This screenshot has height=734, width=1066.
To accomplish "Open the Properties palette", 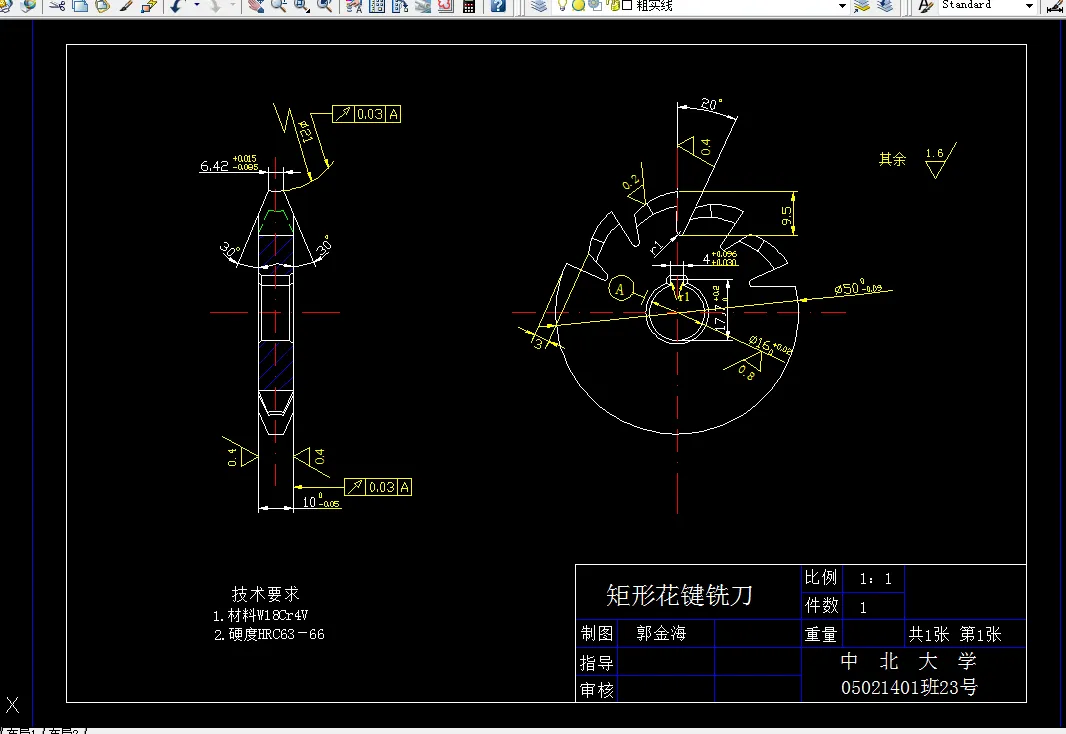I will 354,5.
